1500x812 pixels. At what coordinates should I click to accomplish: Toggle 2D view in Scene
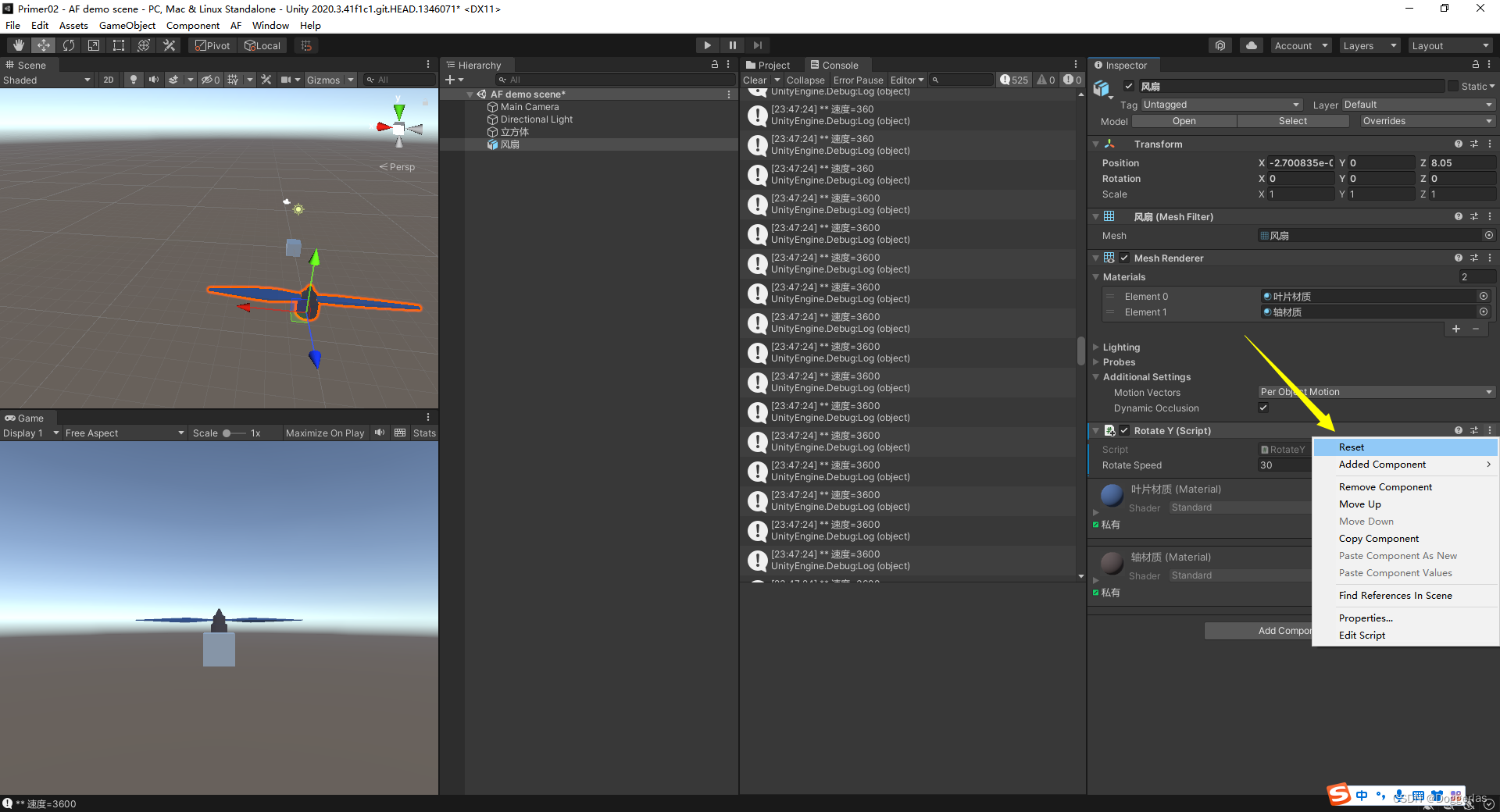point(108,80)
